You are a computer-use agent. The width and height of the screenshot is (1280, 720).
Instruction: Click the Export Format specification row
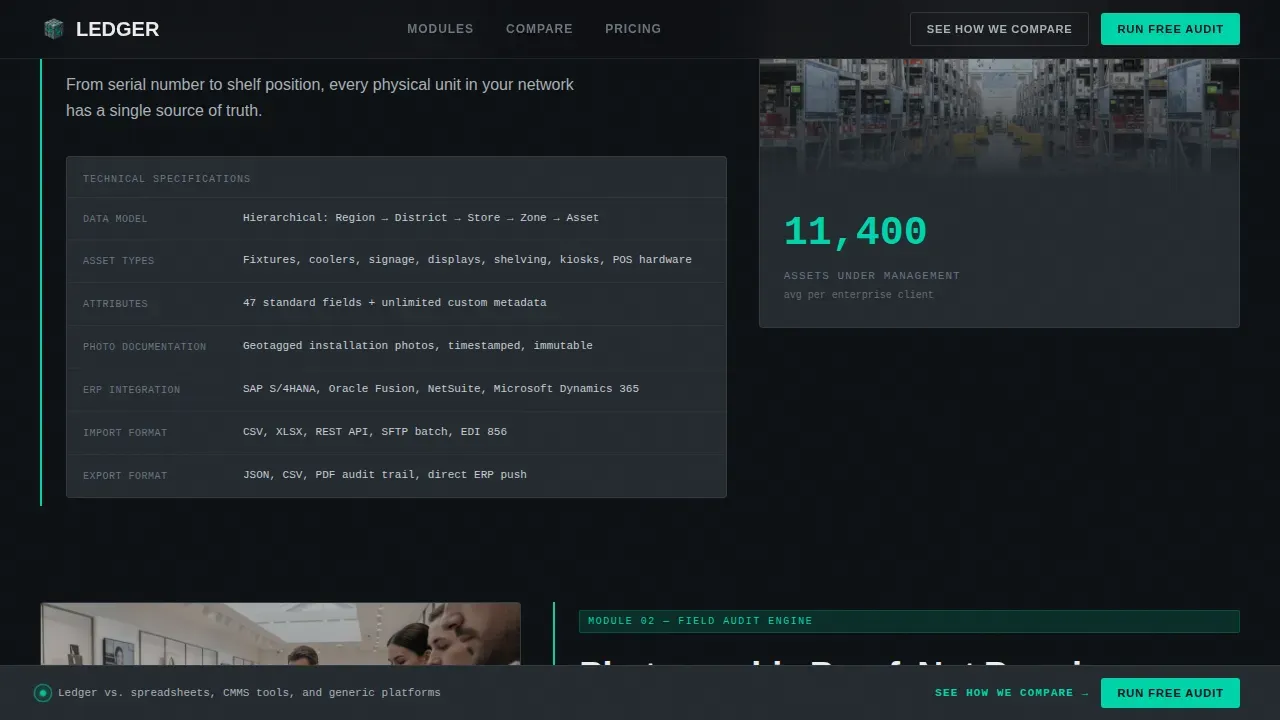(x=396, y=475)
